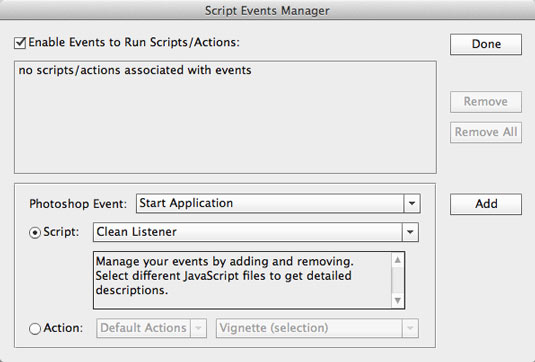The height and width of the screenshot is (362, 535).
Task: Click the arrow beside Clean Listener
Action: coord(410,232)
